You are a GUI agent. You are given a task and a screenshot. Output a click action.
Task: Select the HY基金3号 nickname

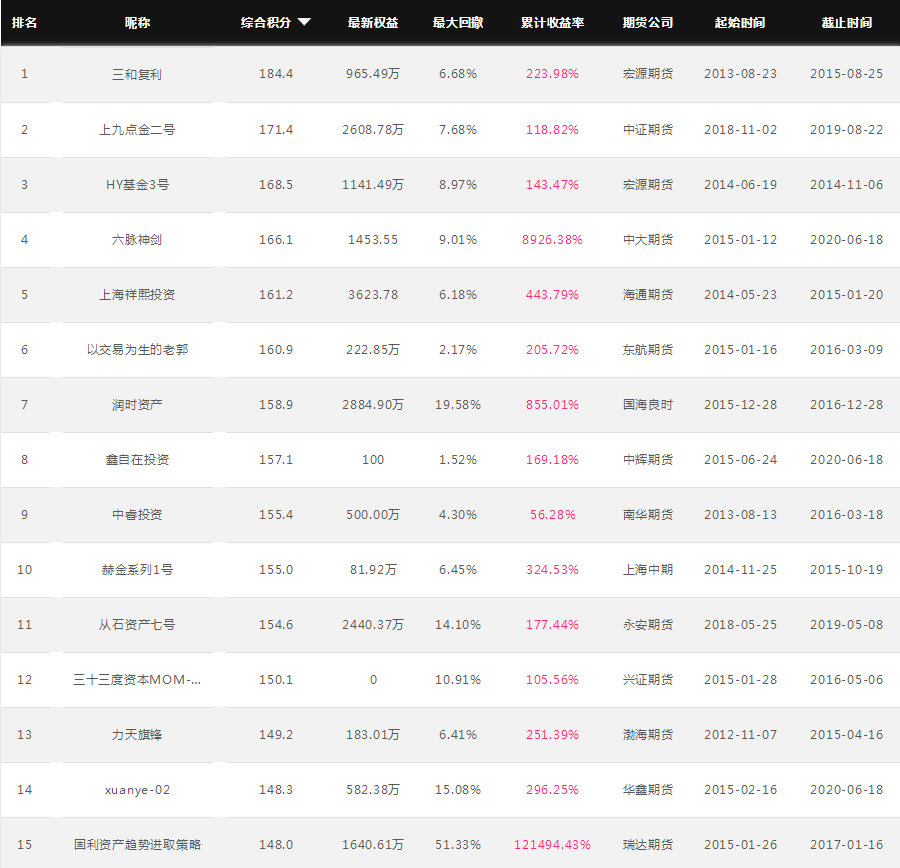pos(137,184)
